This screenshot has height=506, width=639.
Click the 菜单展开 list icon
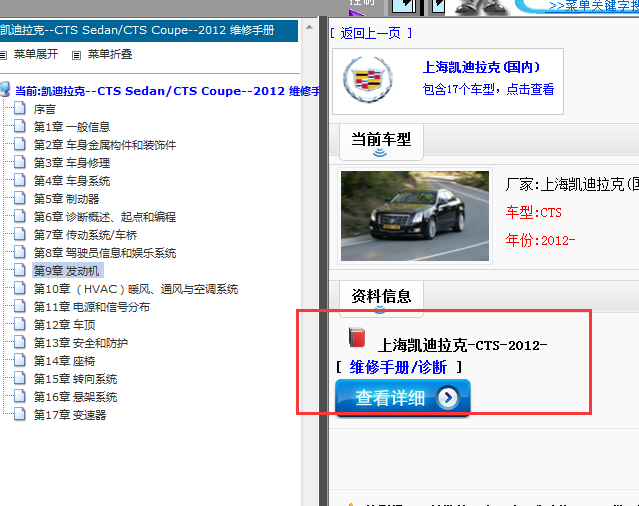(x=3, y=55)
